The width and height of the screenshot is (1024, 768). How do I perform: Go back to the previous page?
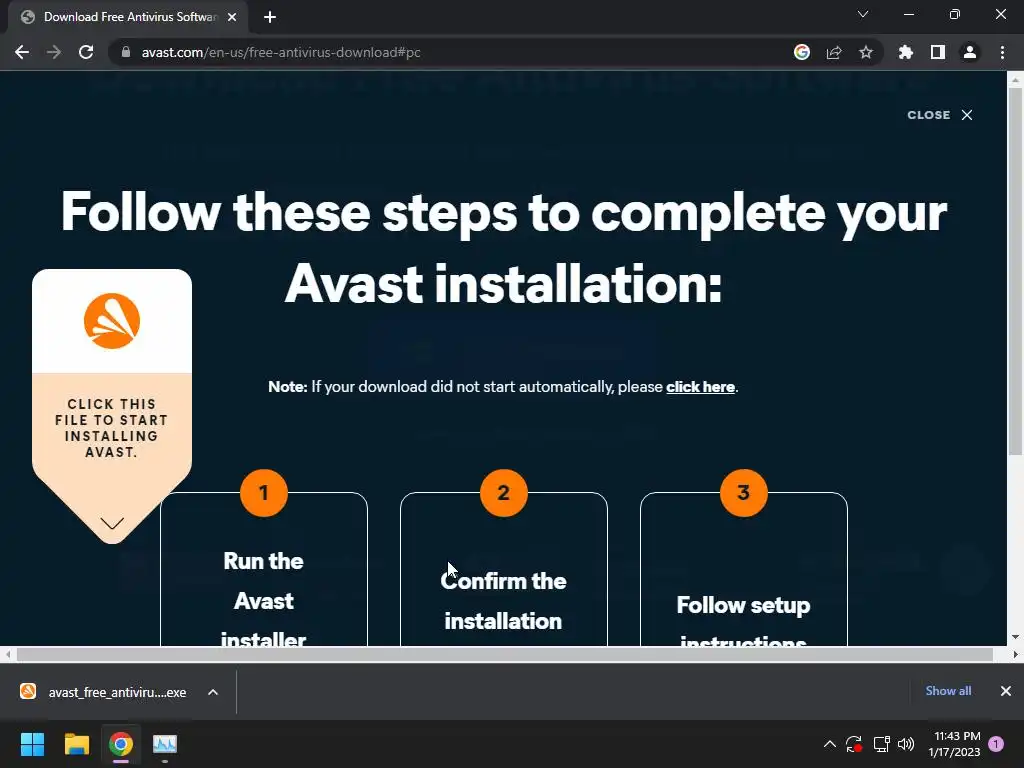click(x=22, y=52)
